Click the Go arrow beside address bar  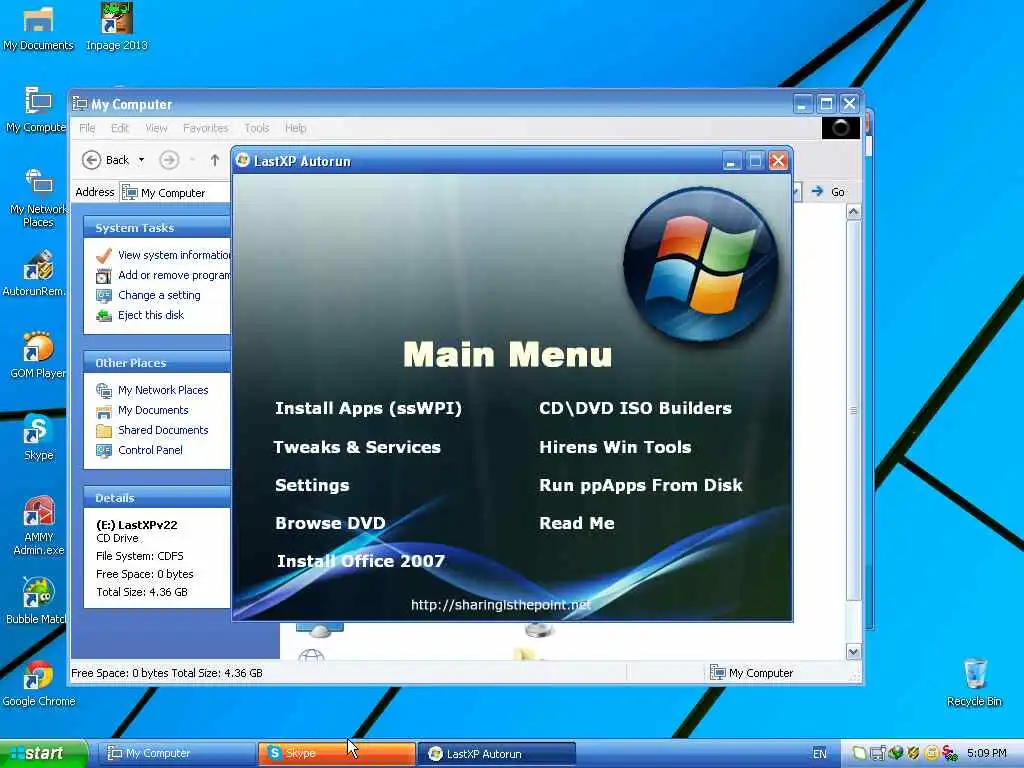[x=817, y=191]
